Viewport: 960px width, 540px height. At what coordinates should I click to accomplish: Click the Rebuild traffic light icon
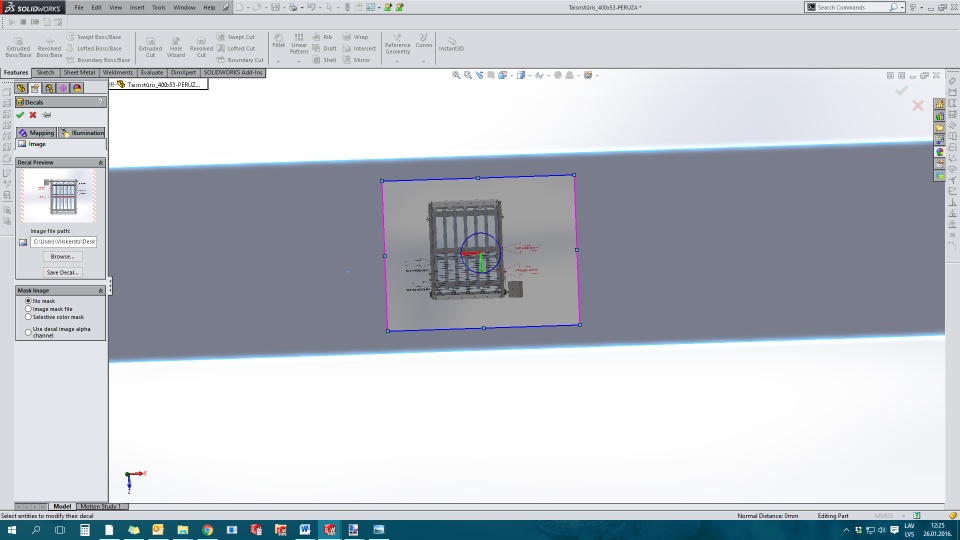pyautogui.click(x=347, y=7)
